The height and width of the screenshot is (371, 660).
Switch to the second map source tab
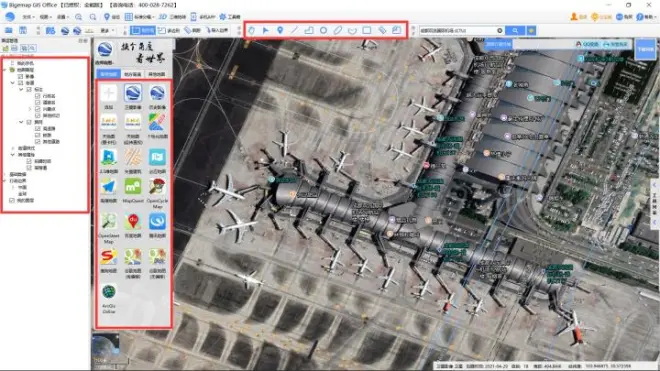point(133,74)
